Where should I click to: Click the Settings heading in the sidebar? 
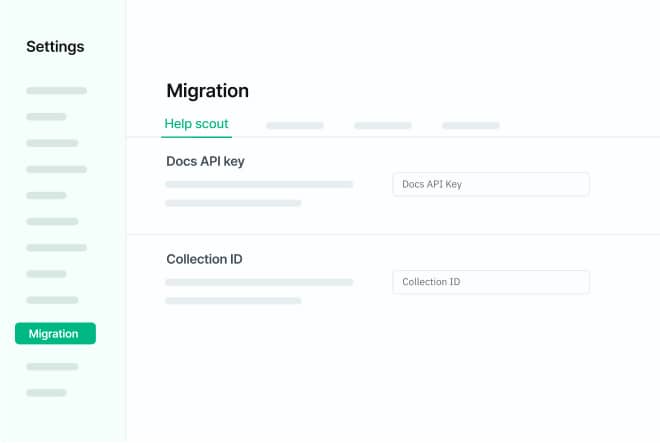click(55, 46)
